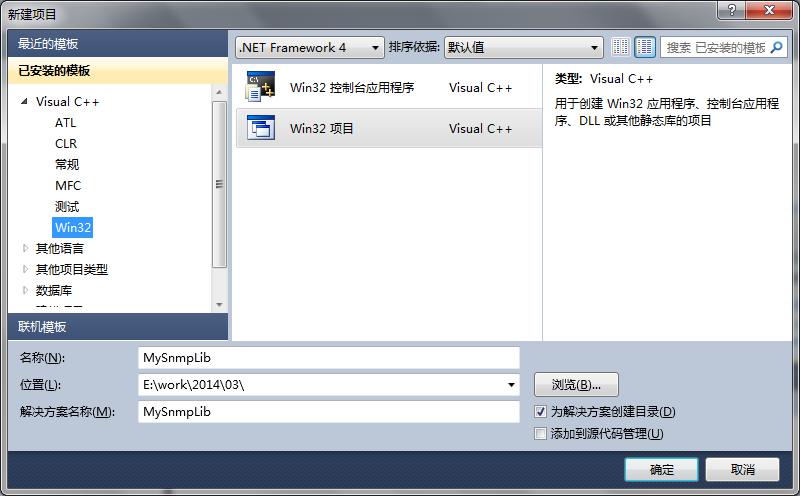Expand the 其他项目类型 tree node
This screenshot has width=800, height=496.
tap(25, 269)
